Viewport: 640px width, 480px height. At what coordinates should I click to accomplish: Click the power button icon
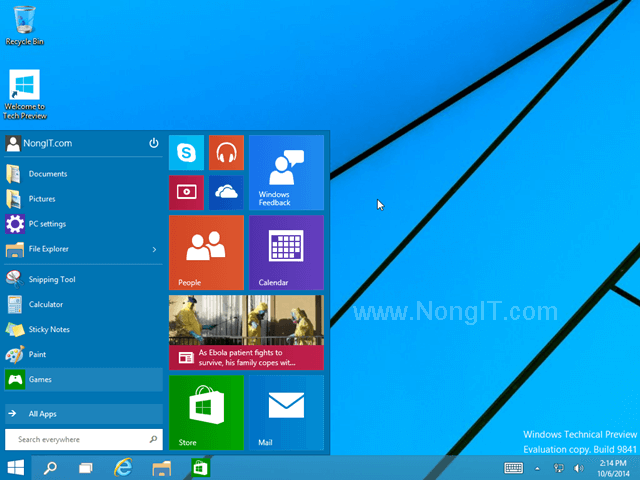(x=153, y=143)
